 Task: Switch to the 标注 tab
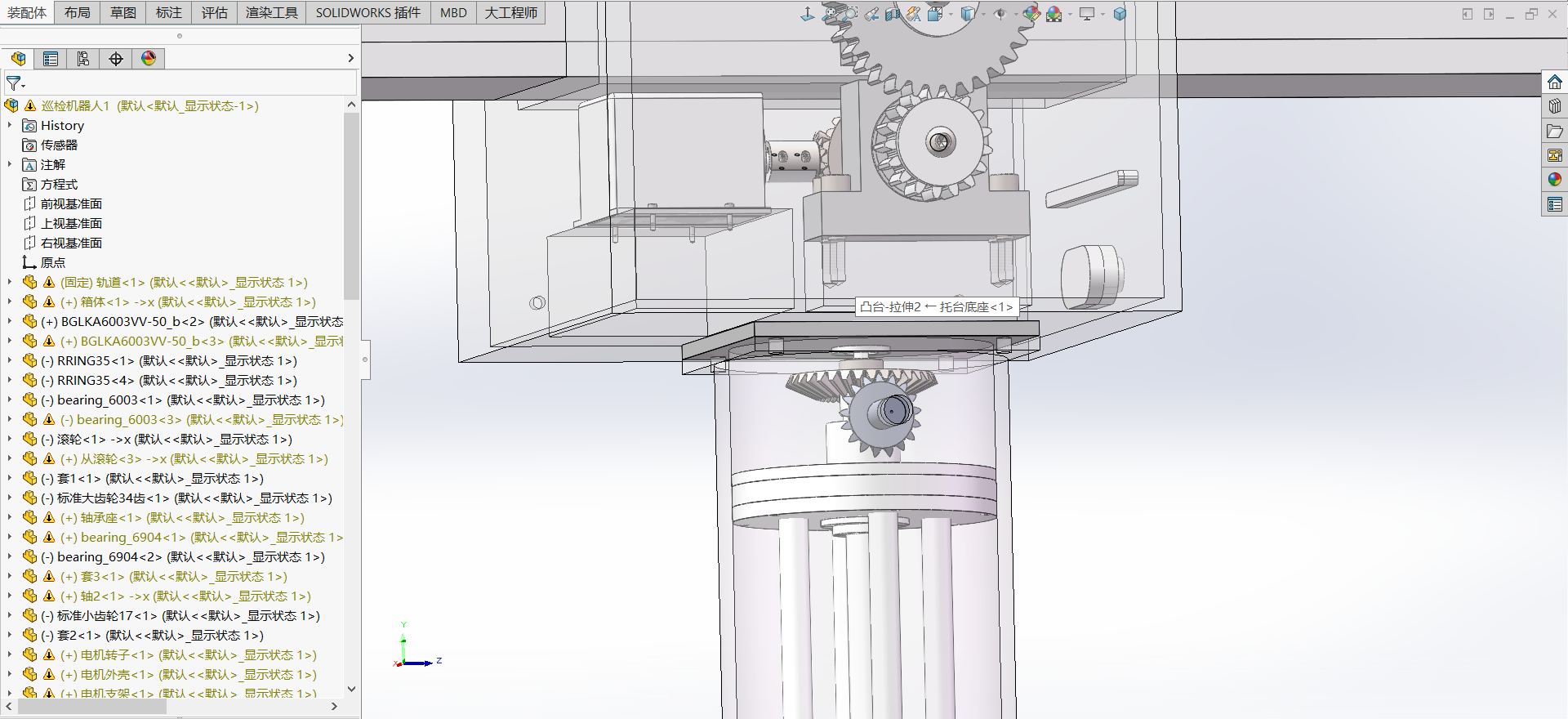coord(169,12)
